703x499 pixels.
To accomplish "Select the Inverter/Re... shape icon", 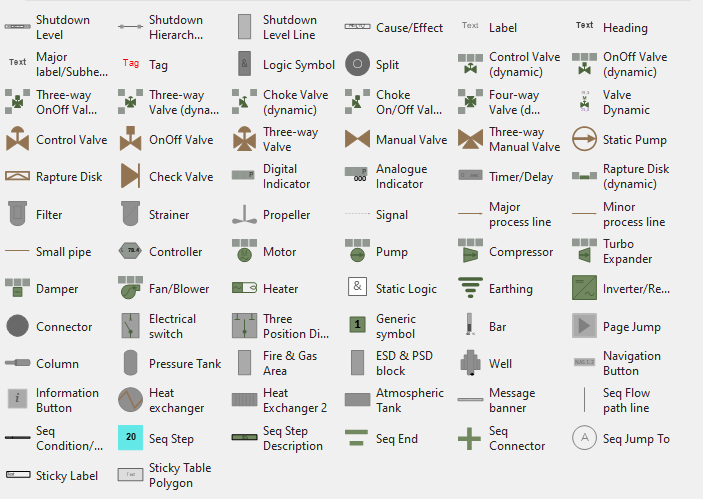I will [x=584, y=288].
